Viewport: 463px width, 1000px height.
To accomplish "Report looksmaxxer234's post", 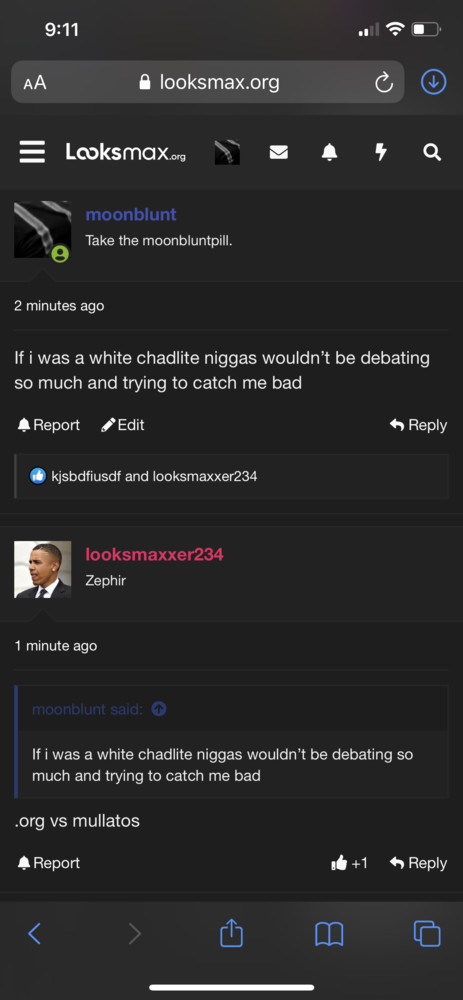I will click(48, 863).
